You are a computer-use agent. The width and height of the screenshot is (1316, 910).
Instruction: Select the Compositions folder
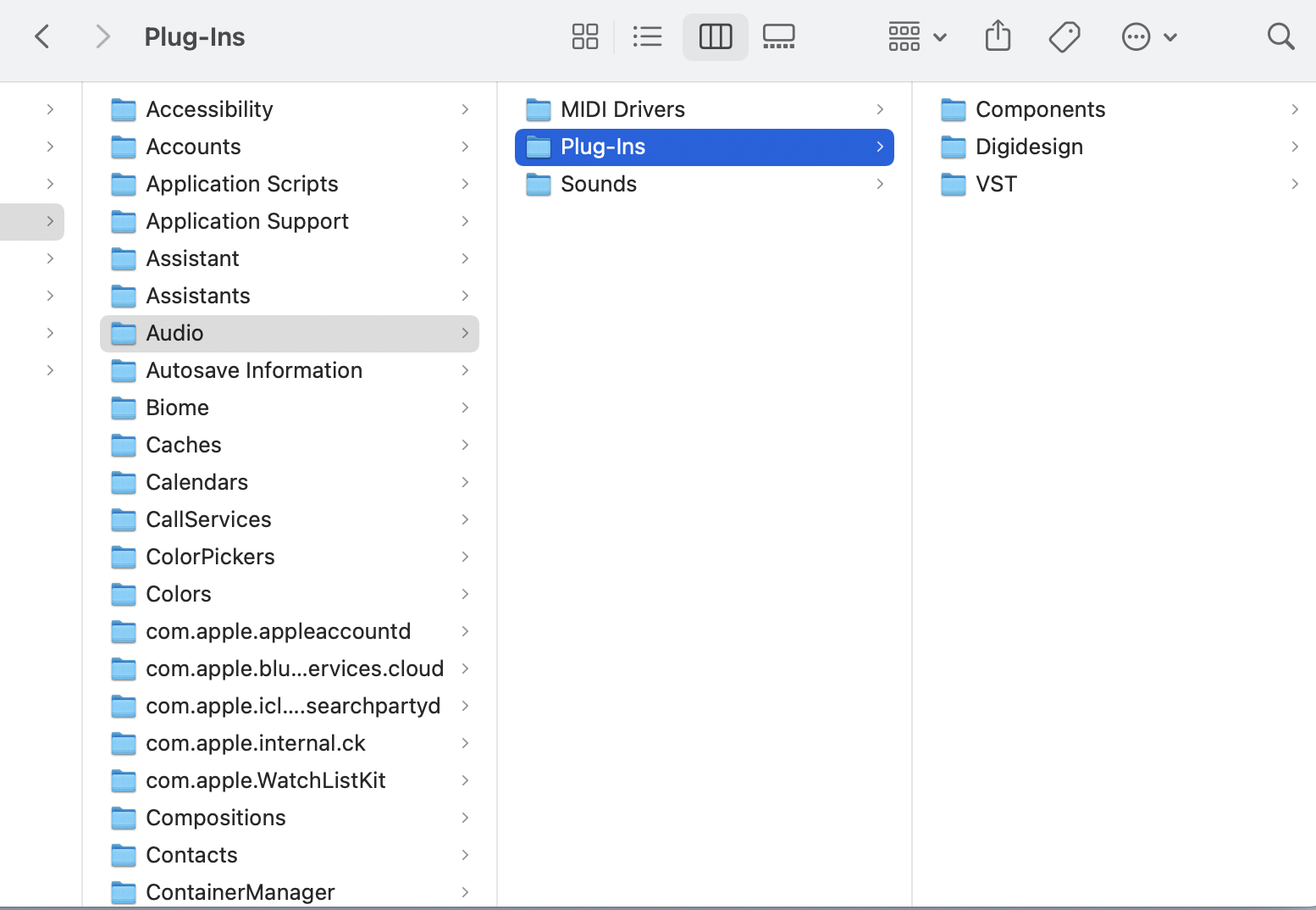tap(290, 818)
